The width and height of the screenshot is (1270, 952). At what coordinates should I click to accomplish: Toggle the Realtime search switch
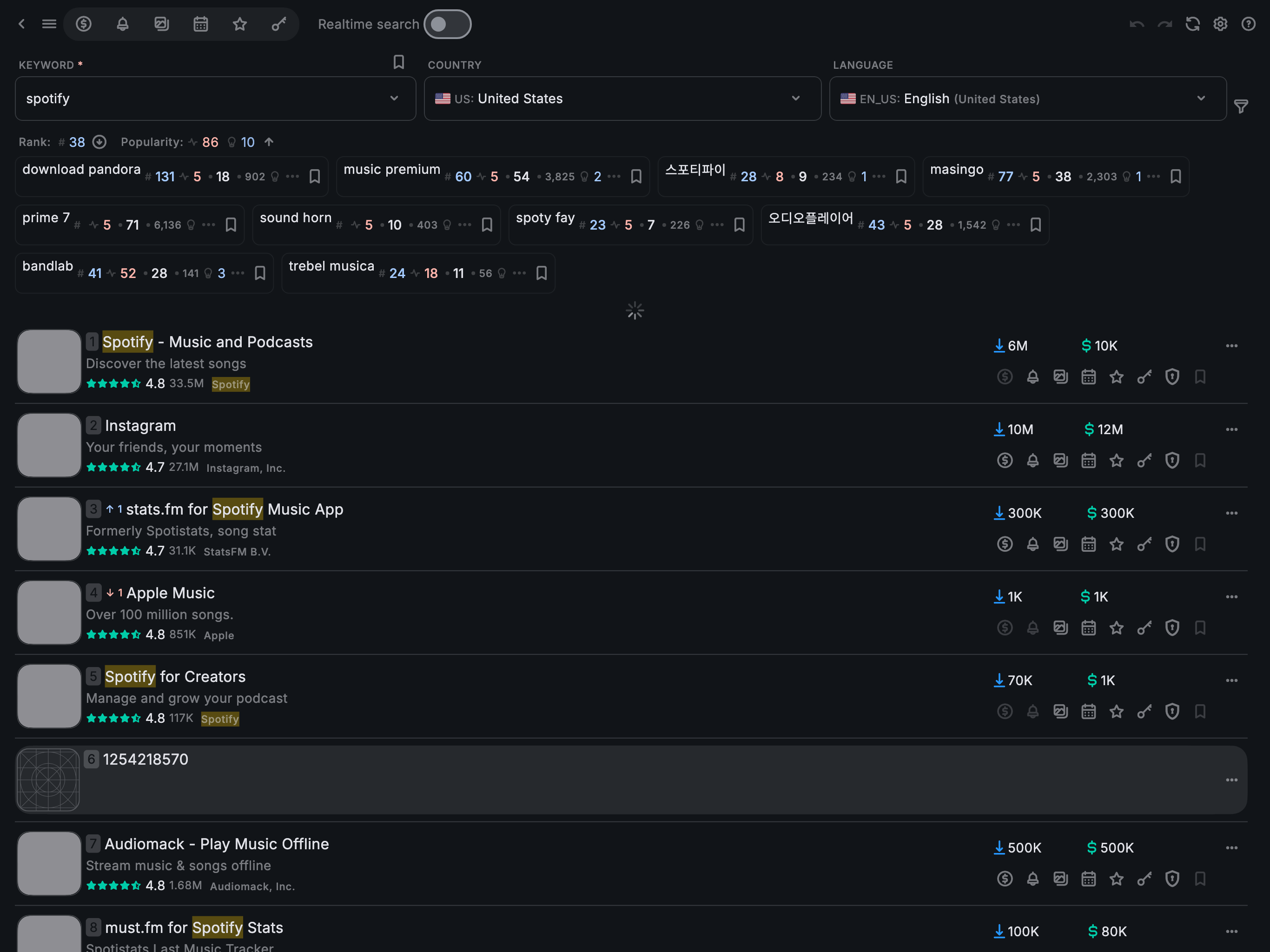[x=447, y=24]
